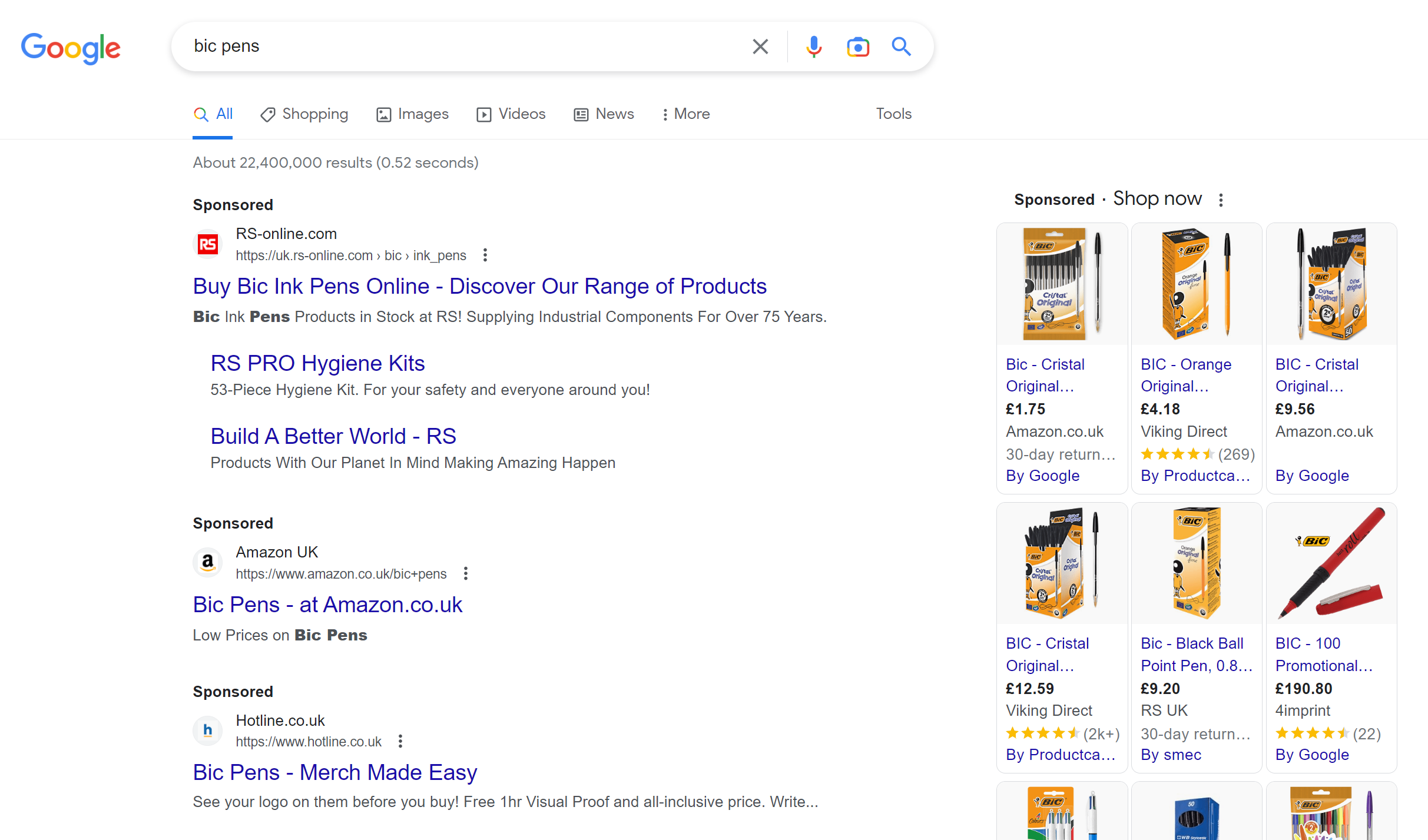Screen dimensions: 1428x840
Task: Expand the More search options menu
Action: 685,114
